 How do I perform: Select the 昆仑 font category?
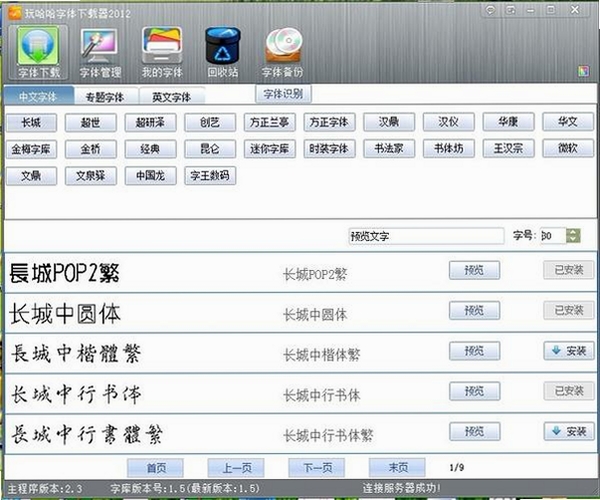tap(210, 149)
